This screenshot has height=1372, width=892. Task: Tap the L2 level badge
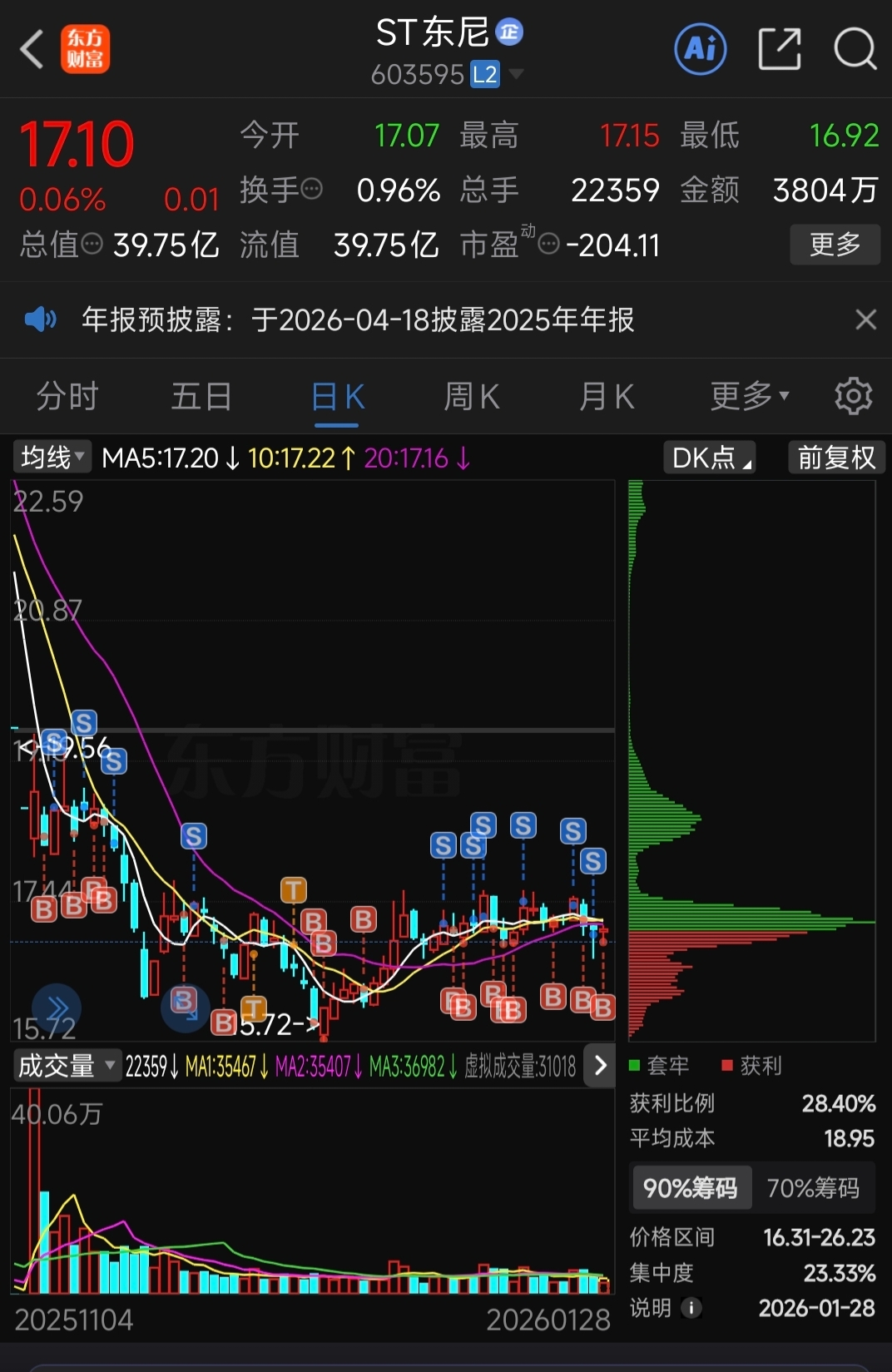tap(485, 75)
